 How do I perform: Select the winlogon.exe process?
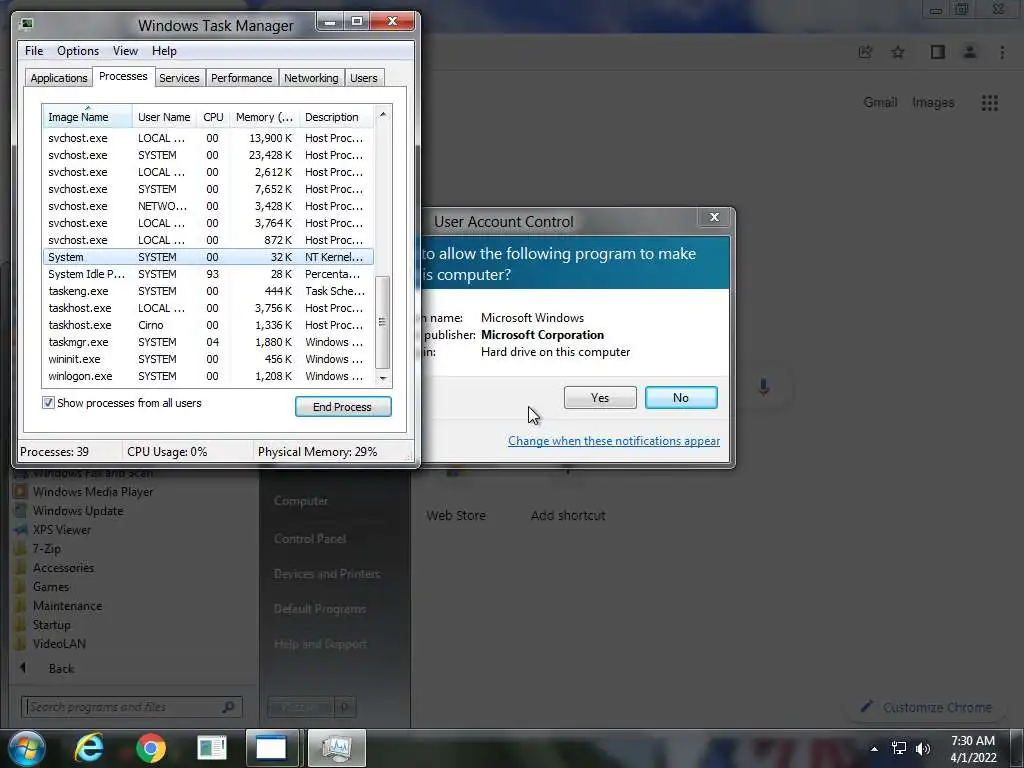tap(208, 376)
